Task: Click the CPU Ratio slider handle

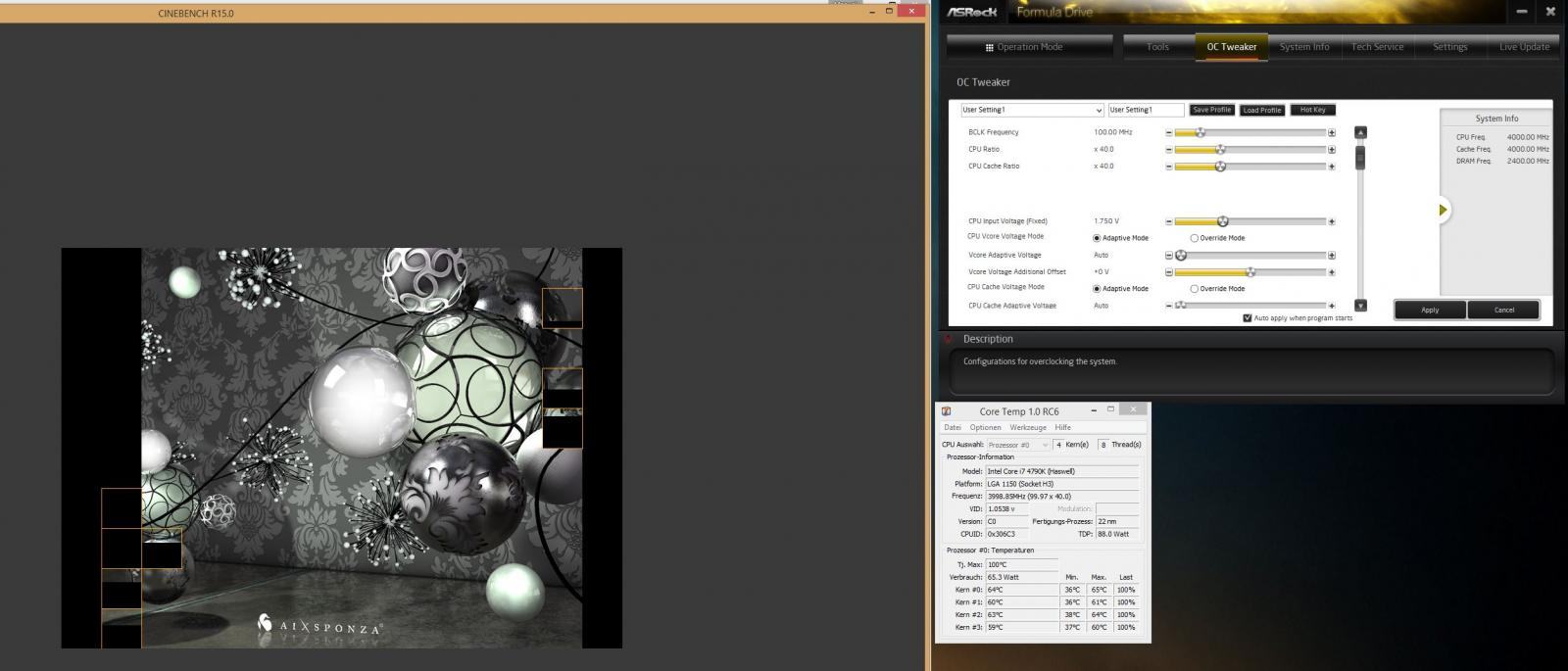Action: [x=1220, y=150]
